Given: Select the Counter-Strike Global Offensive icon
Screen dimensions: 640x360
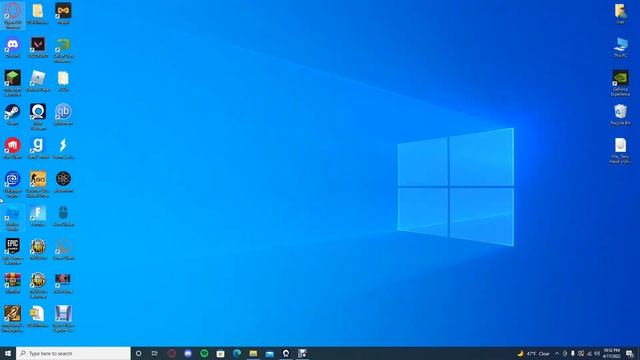Looking at the screenshot, I should tap(38, 184).
